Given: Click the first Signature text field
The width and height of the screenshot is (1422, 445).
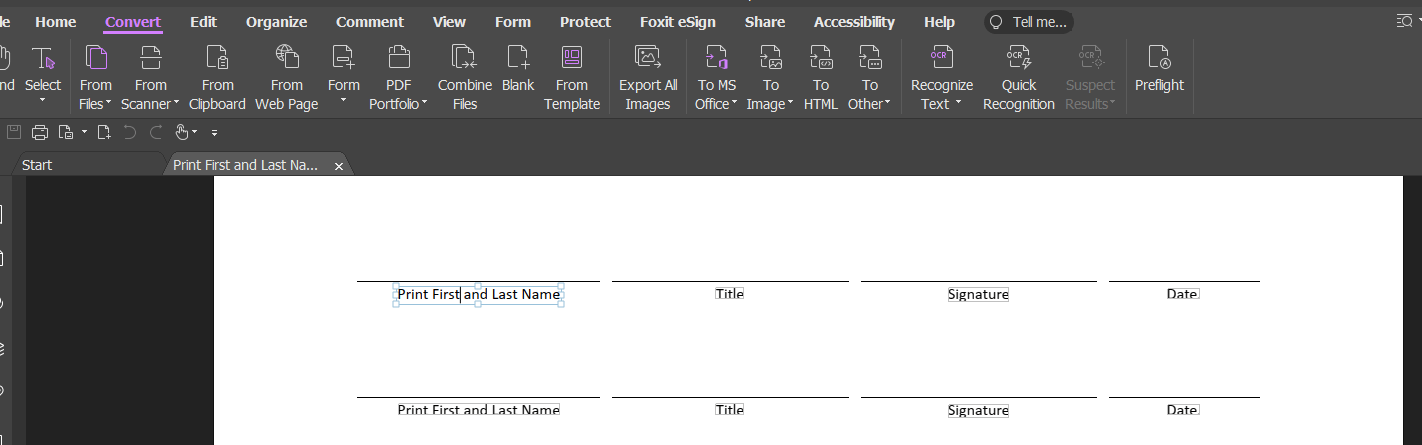Looking at the screenshot, I should coord(978,295).
